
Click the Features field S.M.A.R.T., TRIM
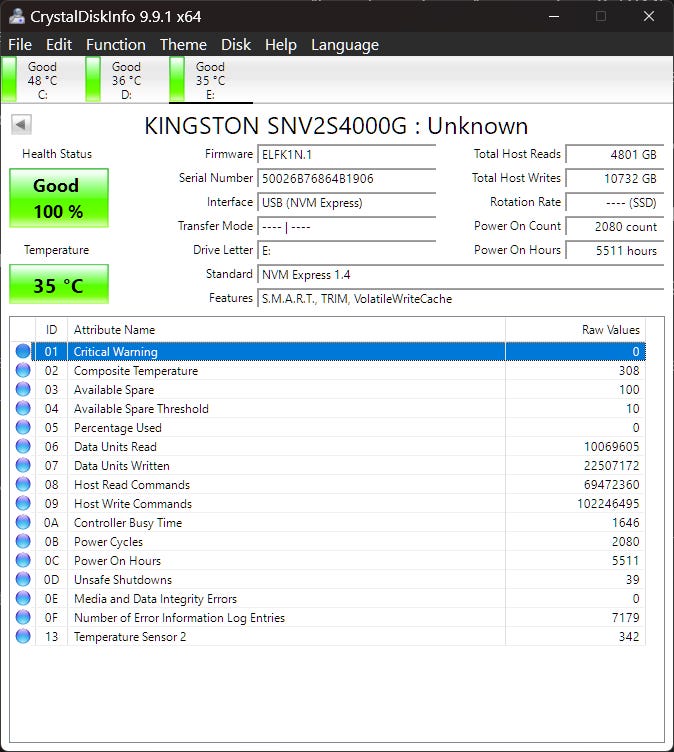tap(461, 299)
